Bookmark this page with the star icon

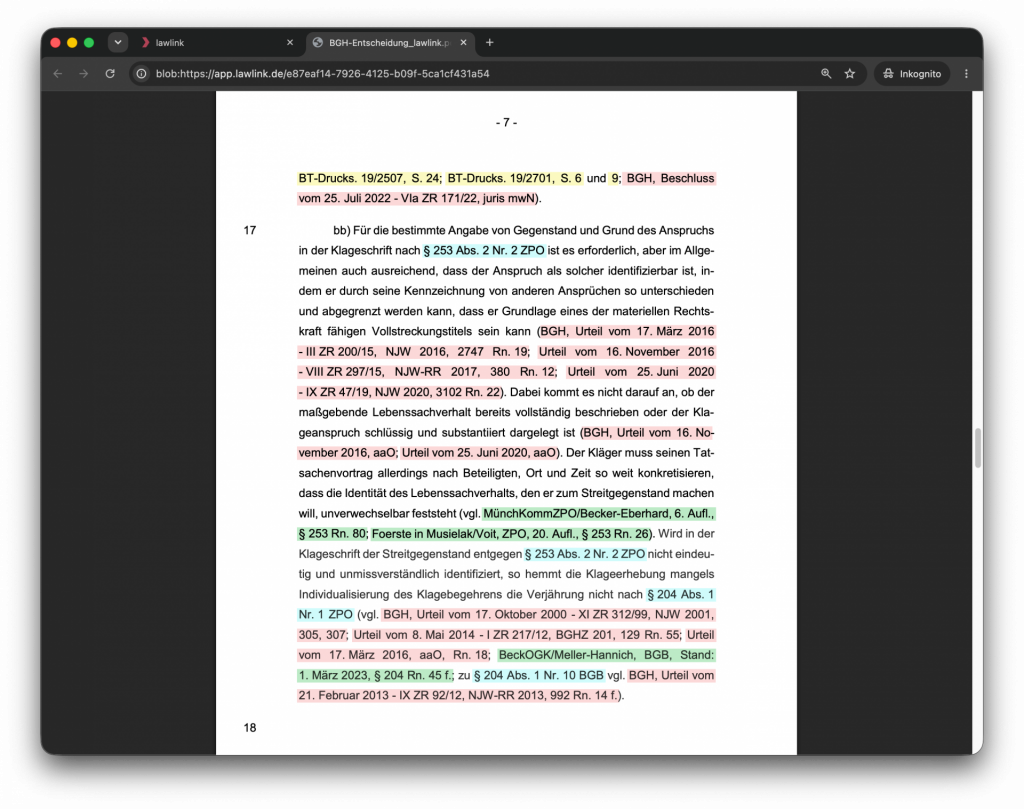(x=850, y=74)
